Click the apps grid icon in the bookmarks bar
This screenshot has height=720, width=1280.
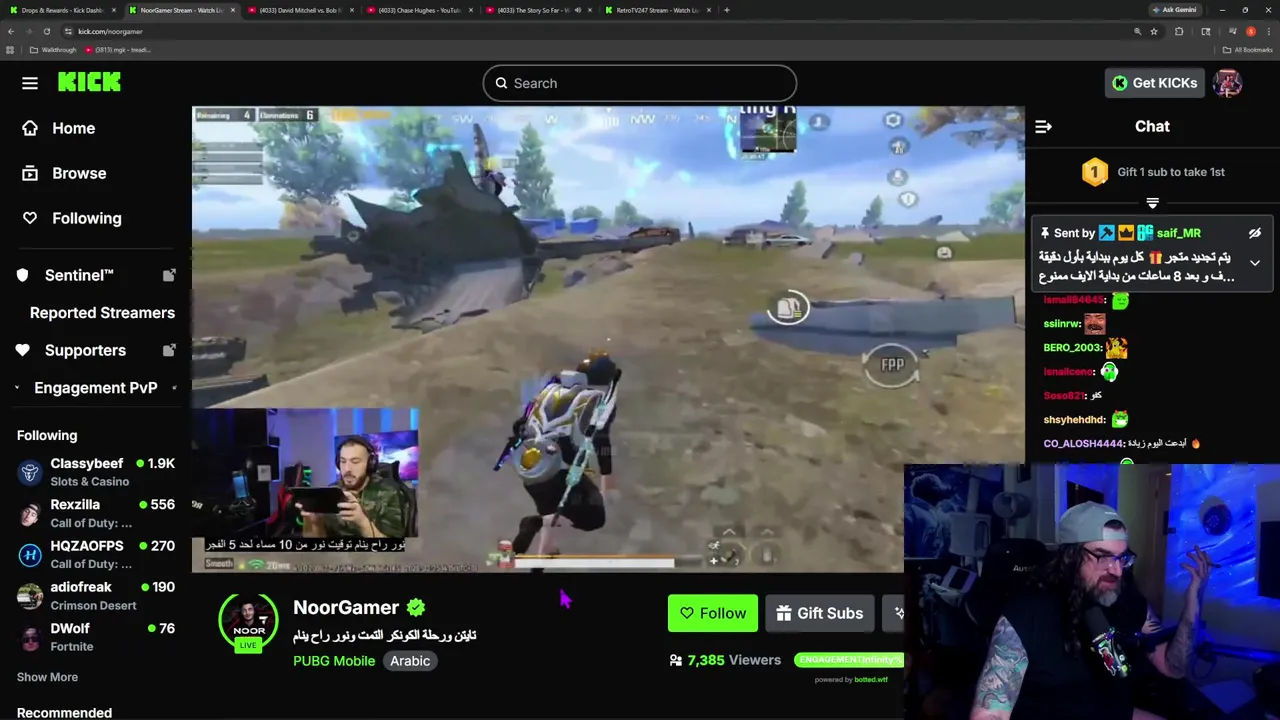click(10, 50)
